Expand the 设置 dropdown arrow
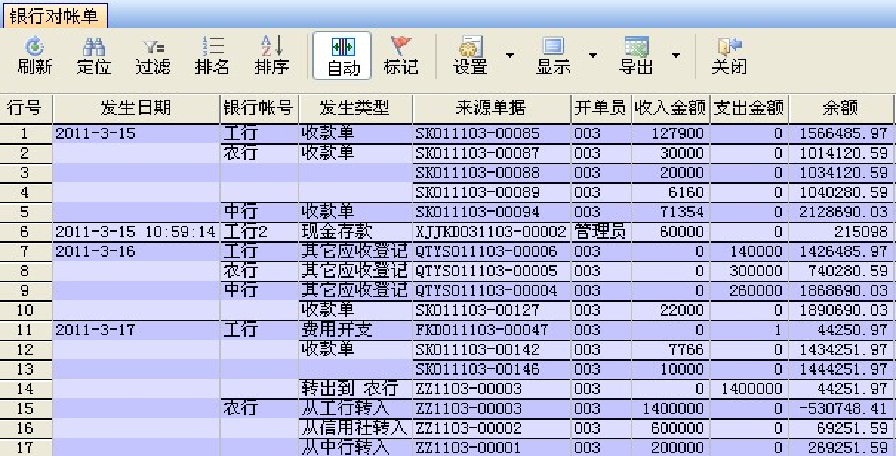 click(509, 54)
